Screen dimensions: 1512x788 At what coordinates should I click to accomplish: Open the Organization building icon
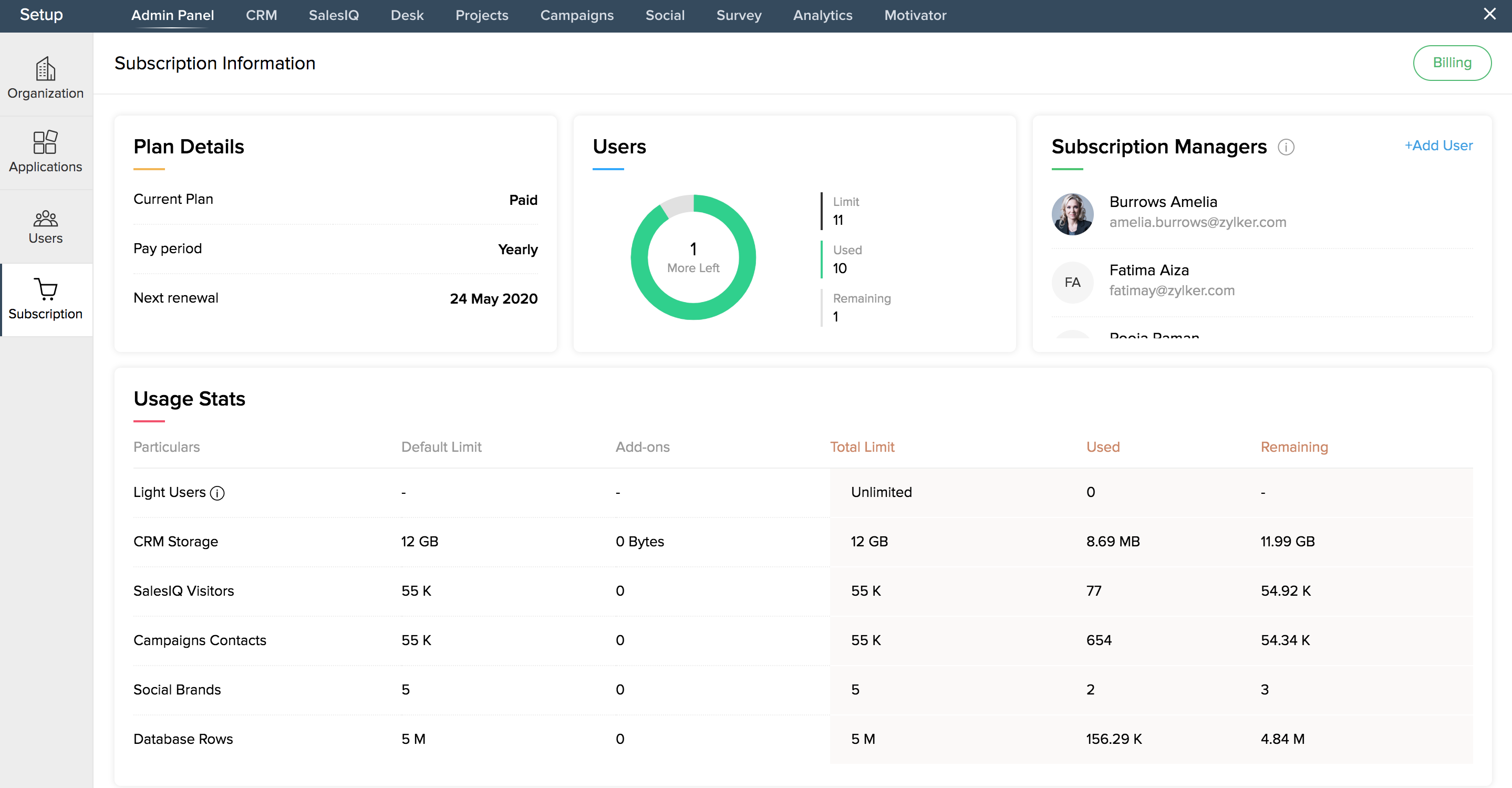(x=45, y=69)
